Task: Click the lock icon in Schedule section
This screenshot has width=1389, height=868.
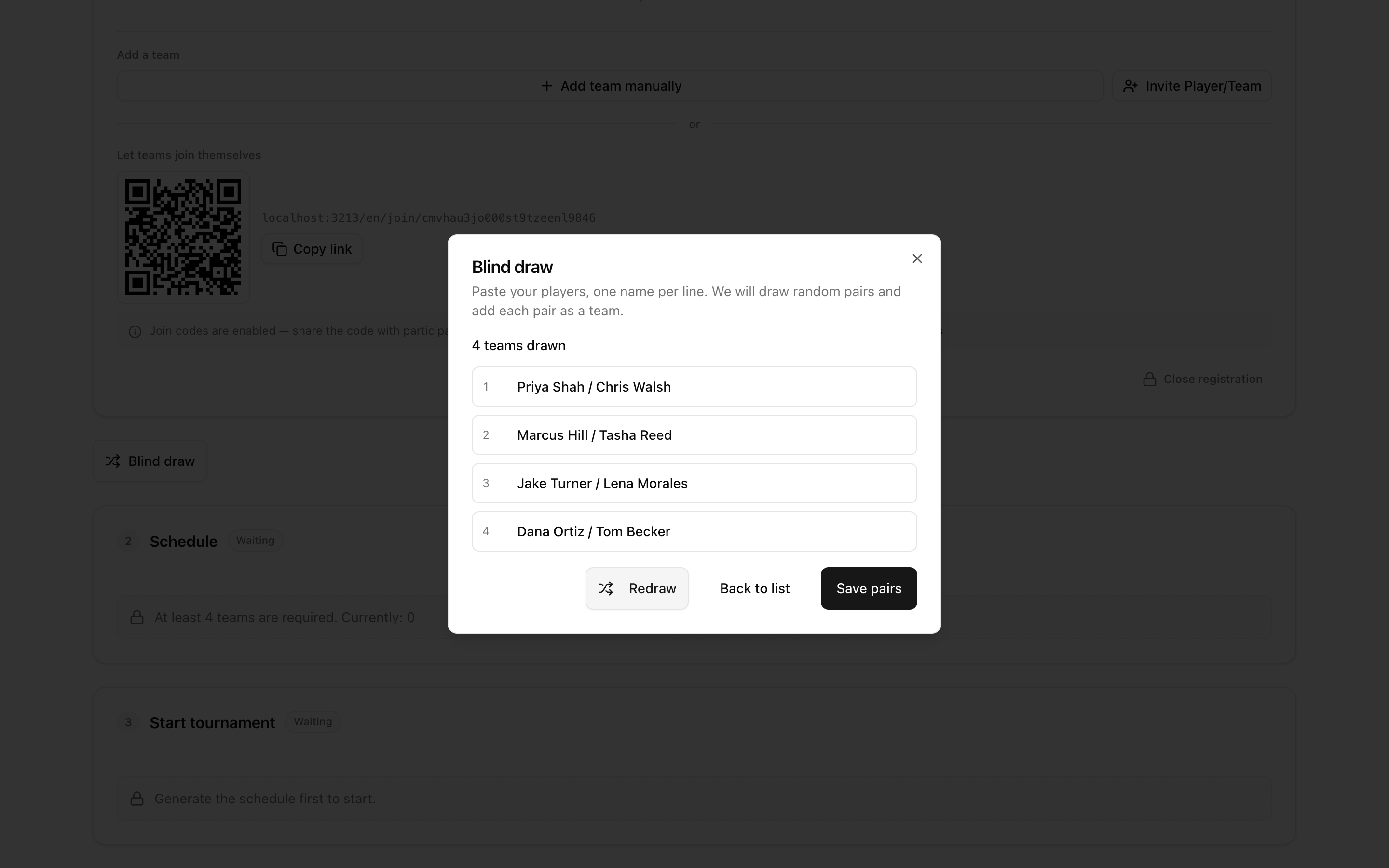Action: click(136, 618)
